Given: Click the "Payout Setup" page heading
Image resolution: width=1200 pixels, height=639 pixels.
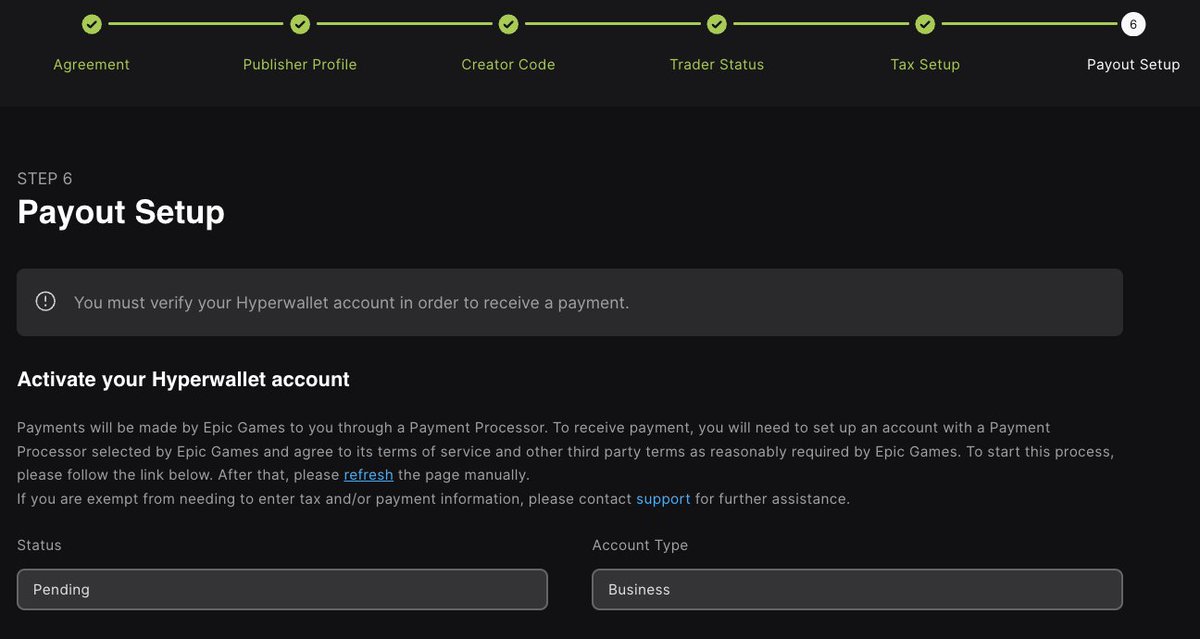Looking at the screenshot, I should (121, 212).
